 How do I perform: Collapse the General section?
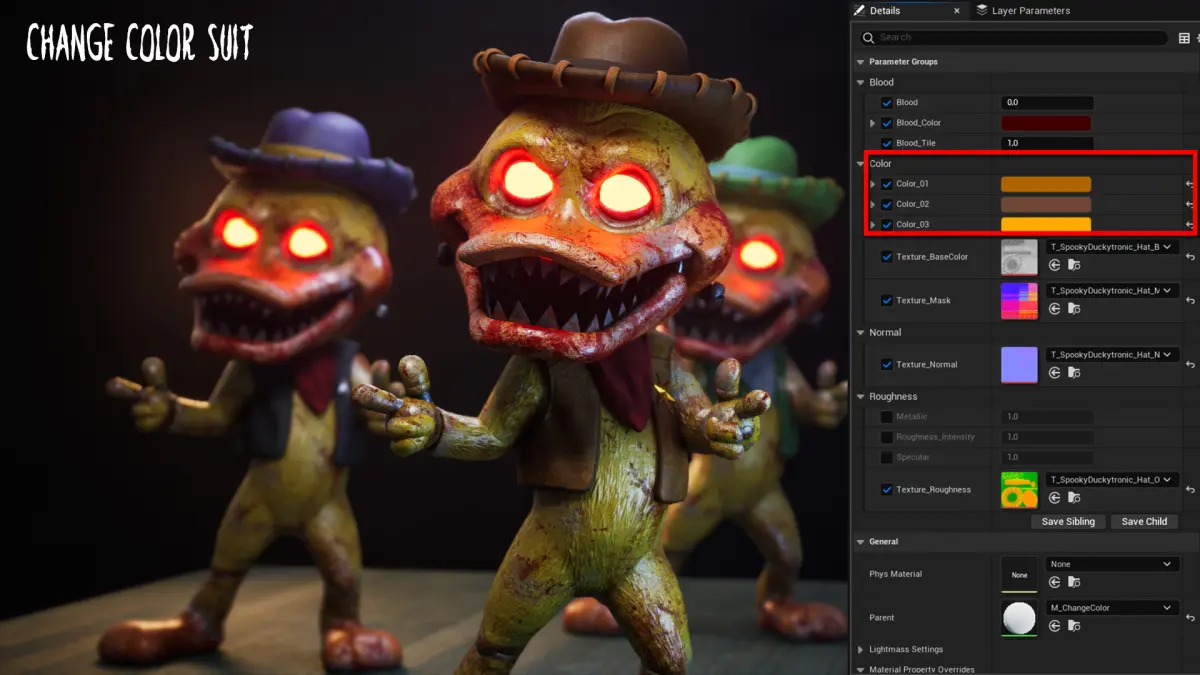coord(859,542)
